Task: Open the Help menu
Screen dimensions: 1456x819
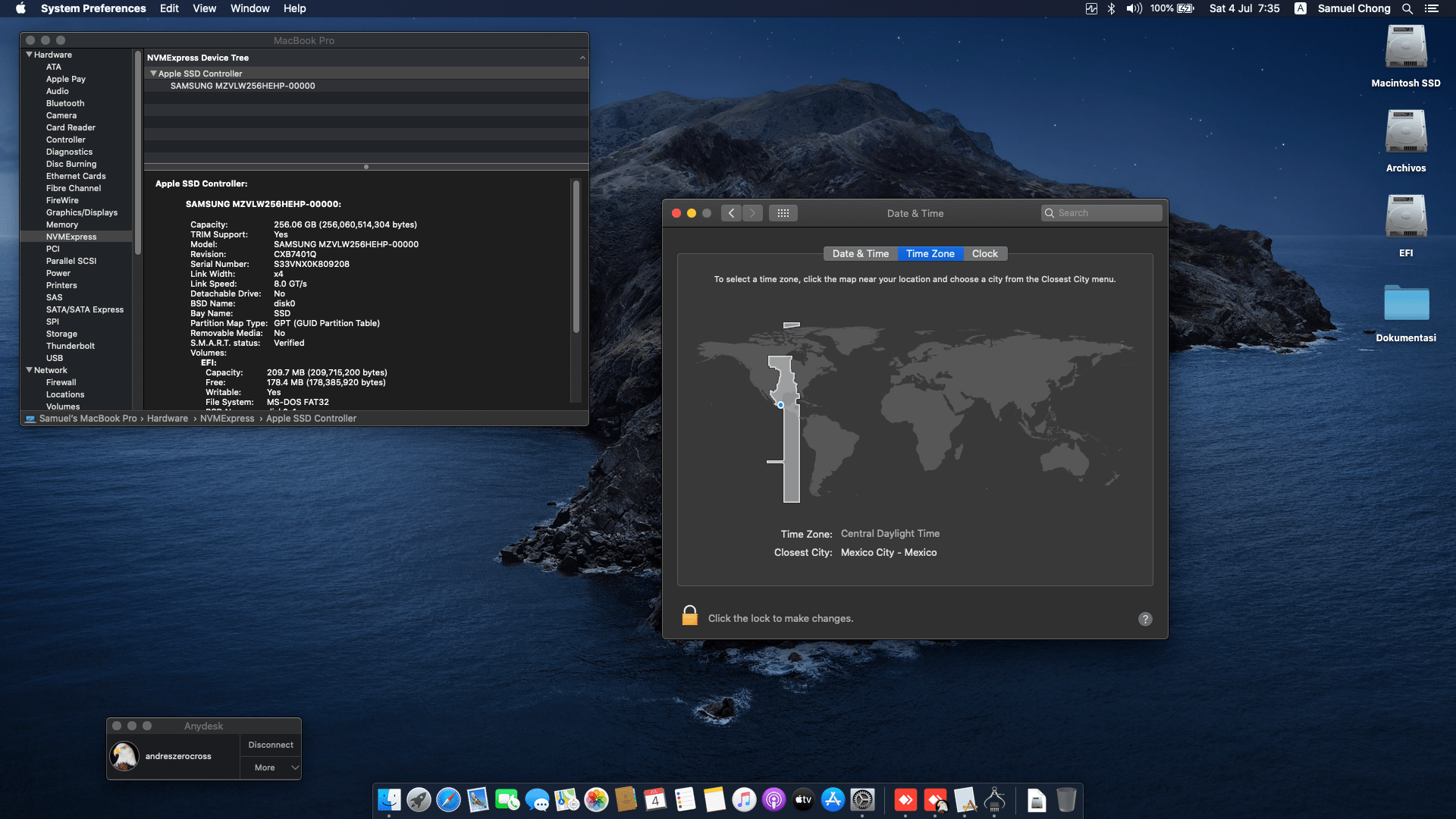Action: tap(294, 8)
